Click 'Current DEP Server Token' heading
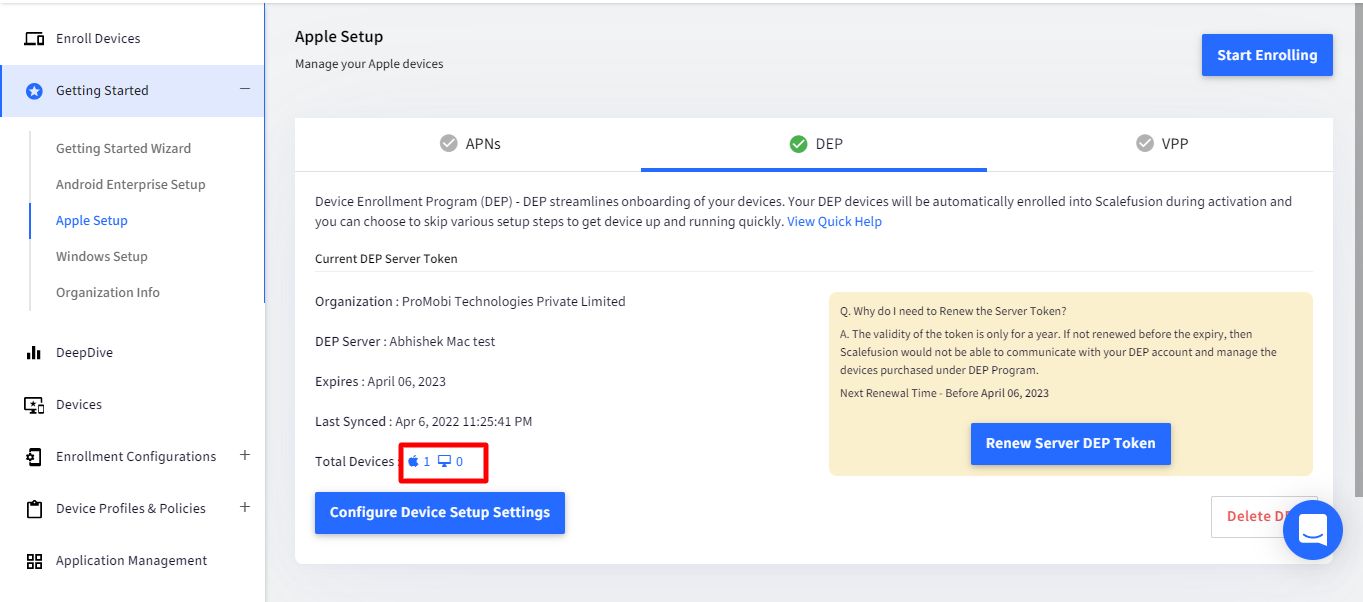Viewport: 1363px width, 602px height. [386, 258]
